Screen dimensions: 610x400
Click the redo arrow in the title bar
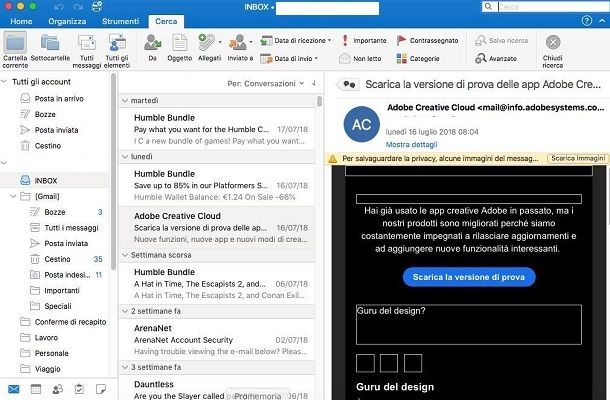click(78, 7)
